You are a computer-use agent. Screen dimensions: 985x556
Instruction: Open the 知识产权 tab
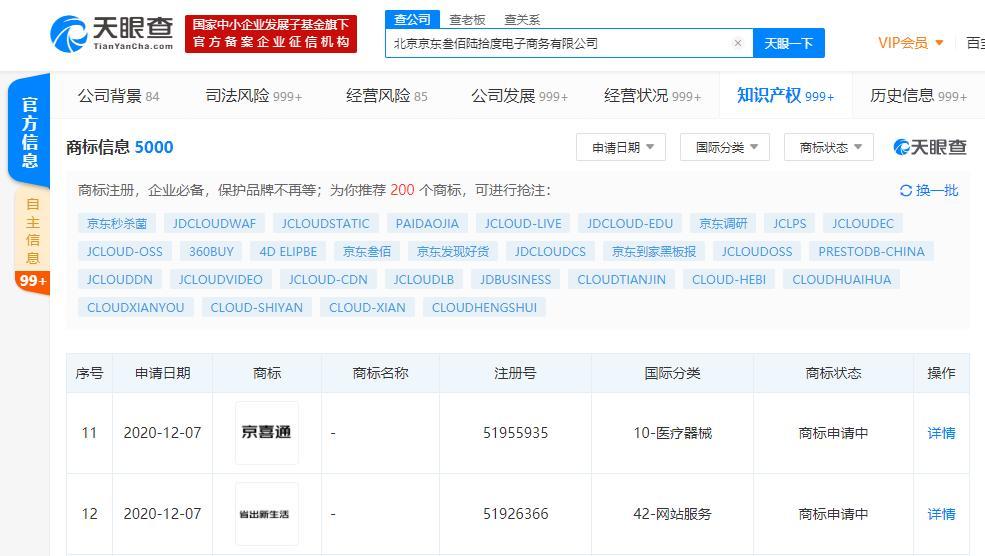(x=785, y=95)
